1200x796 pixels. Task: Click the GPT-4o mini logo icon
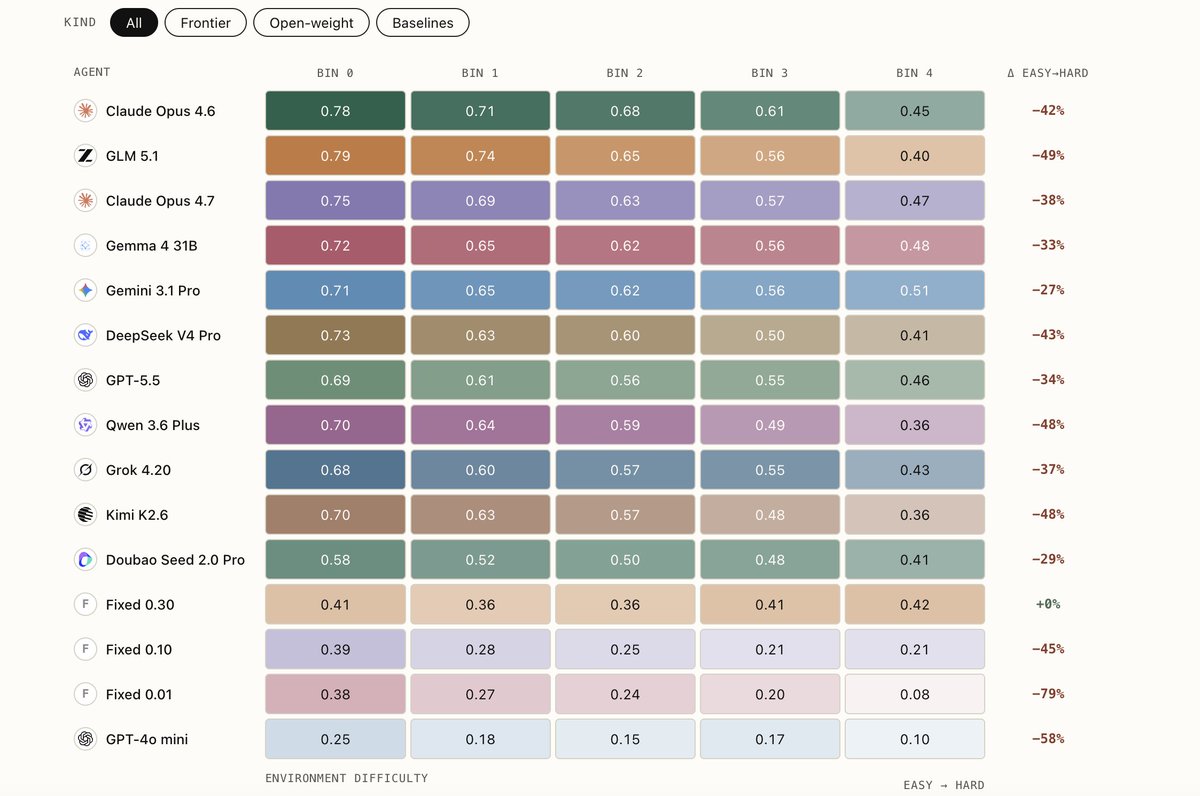pyautogui.click(x=85, y=740)
